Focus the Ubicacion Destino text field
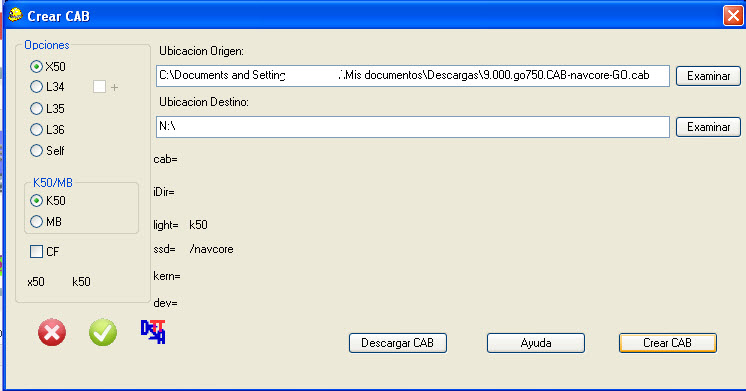This screenshot has height=391, width=746. point(412,127)
